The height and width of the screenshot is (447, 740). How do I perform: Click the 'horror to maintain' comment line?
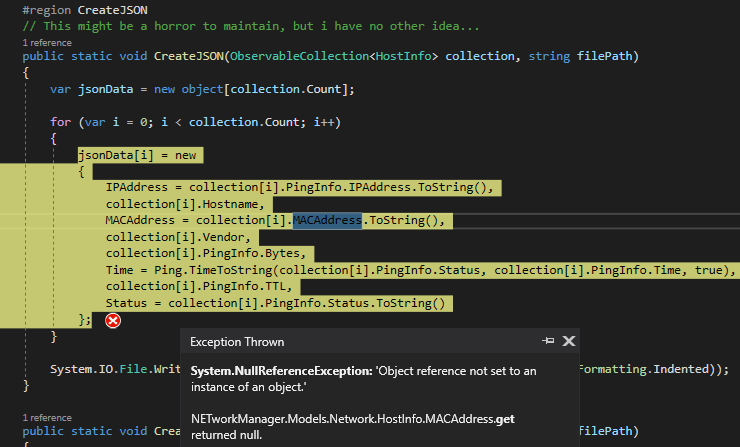[251, 26]
